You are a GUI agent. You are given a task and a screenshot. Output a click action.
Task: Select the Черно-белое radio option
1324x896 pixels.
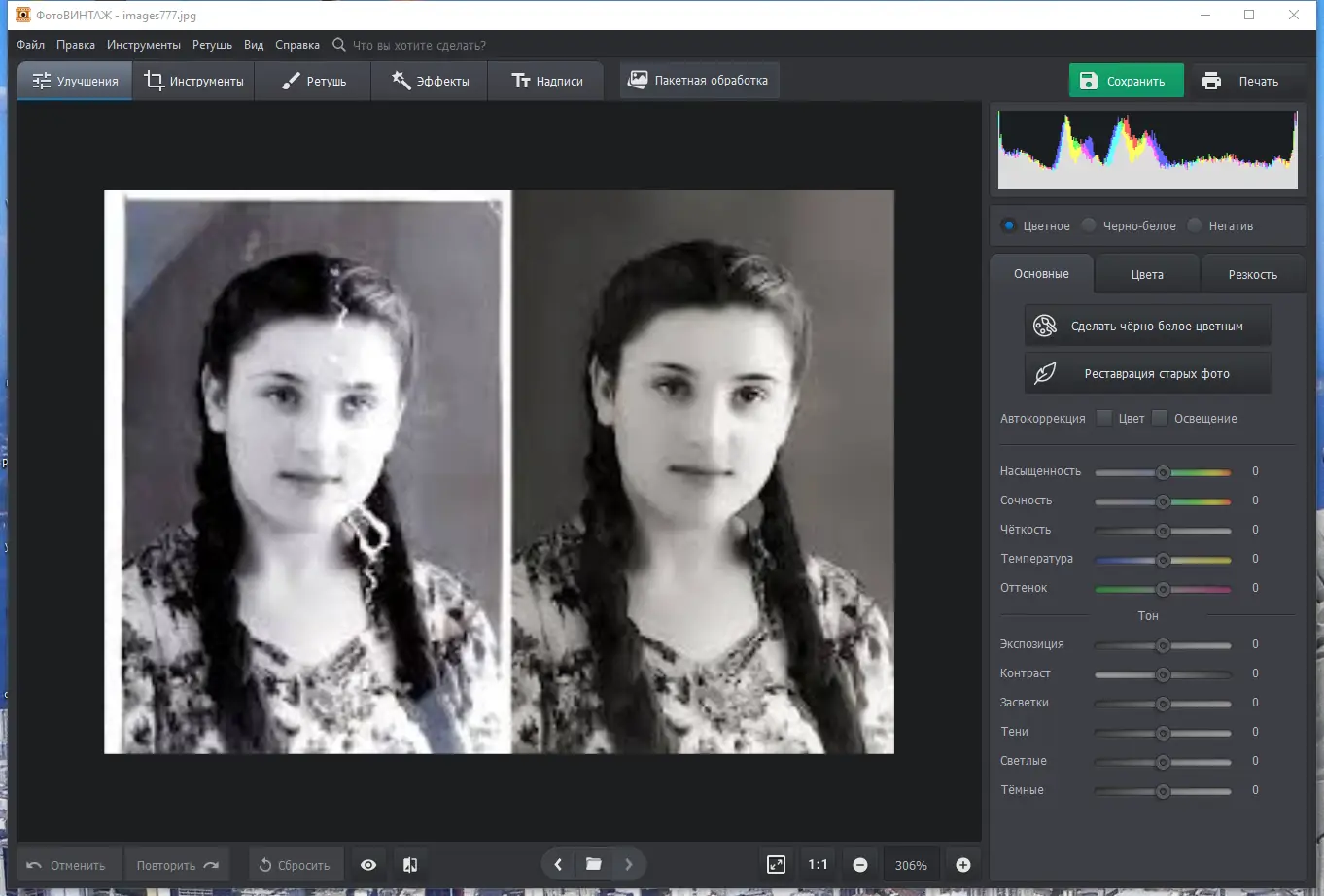(1090, 225)
